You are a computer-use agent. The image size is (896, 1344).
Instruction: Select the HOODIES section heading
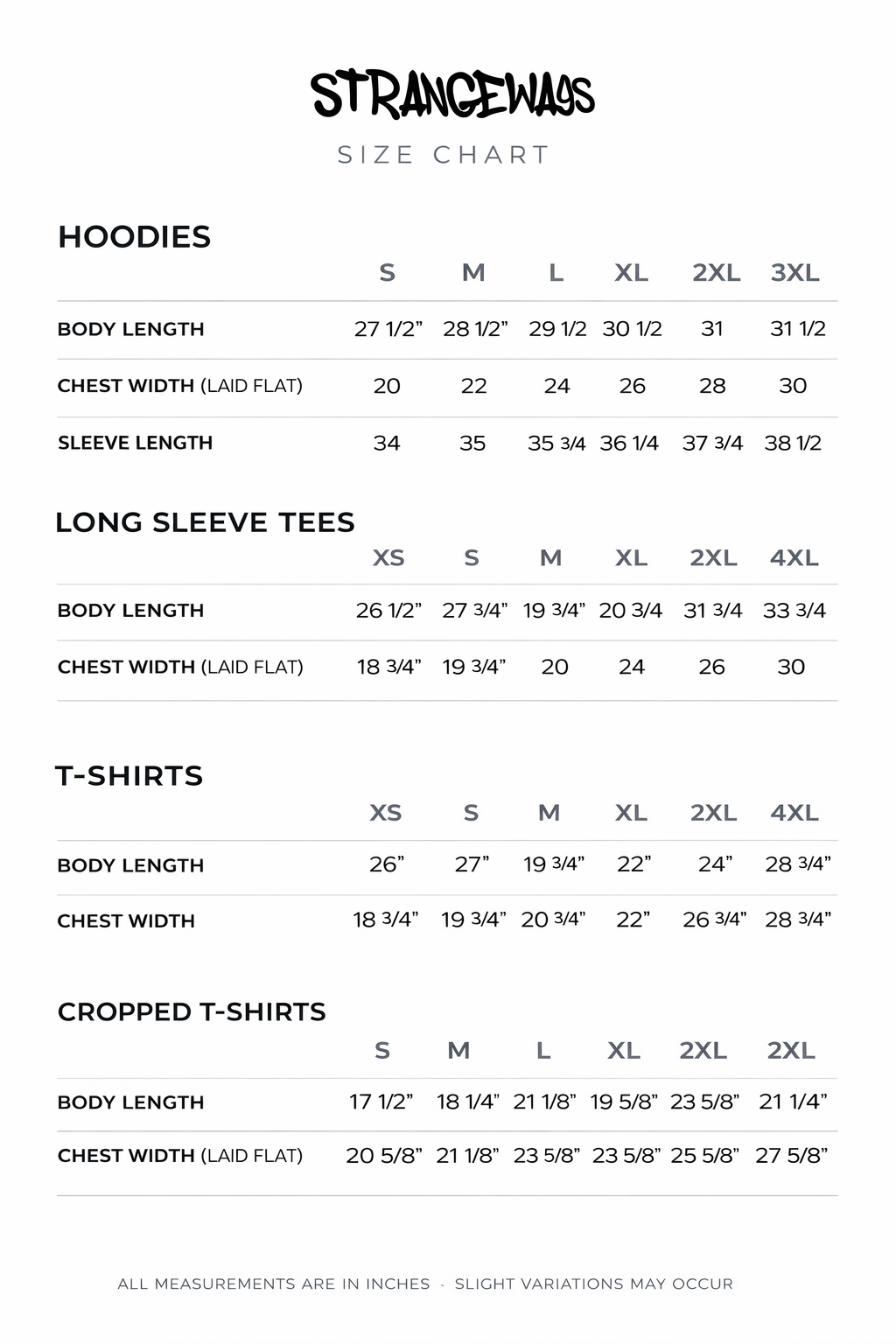point(135,237)
